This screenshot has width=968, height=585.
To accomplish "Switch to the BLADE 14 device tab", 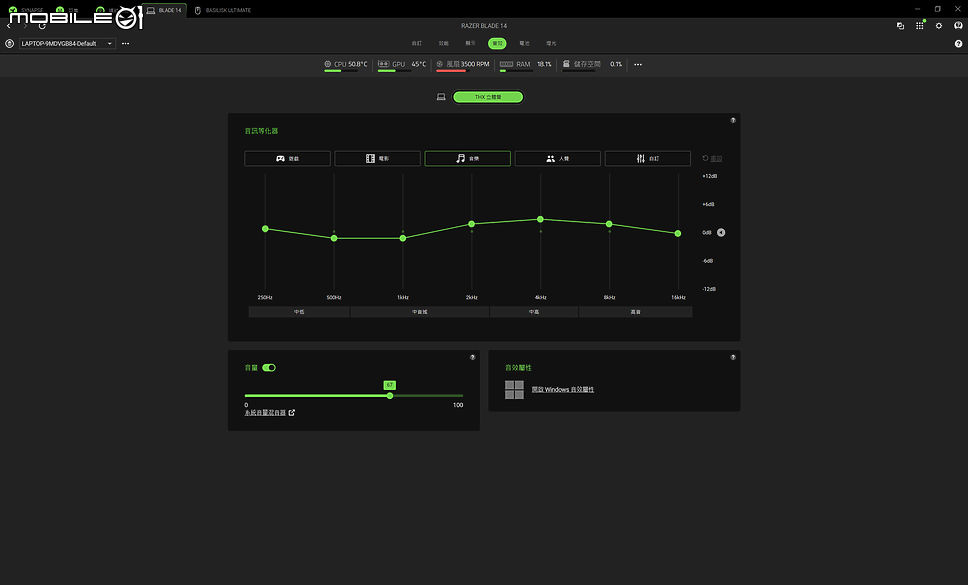I will coord(164,10).
